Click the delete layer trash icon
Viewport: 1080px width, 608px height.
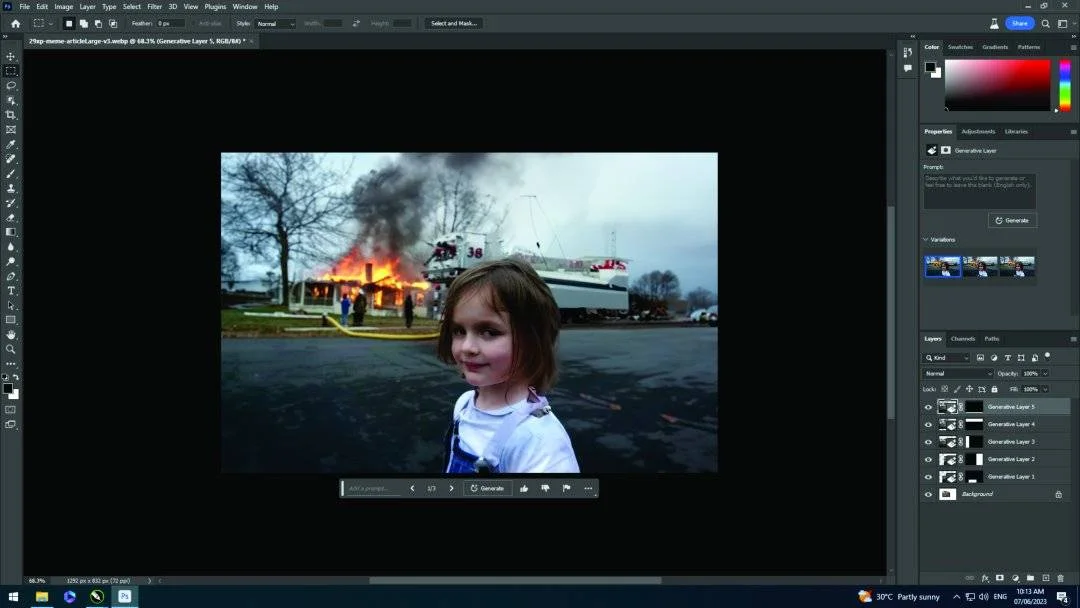[1061, 578]
